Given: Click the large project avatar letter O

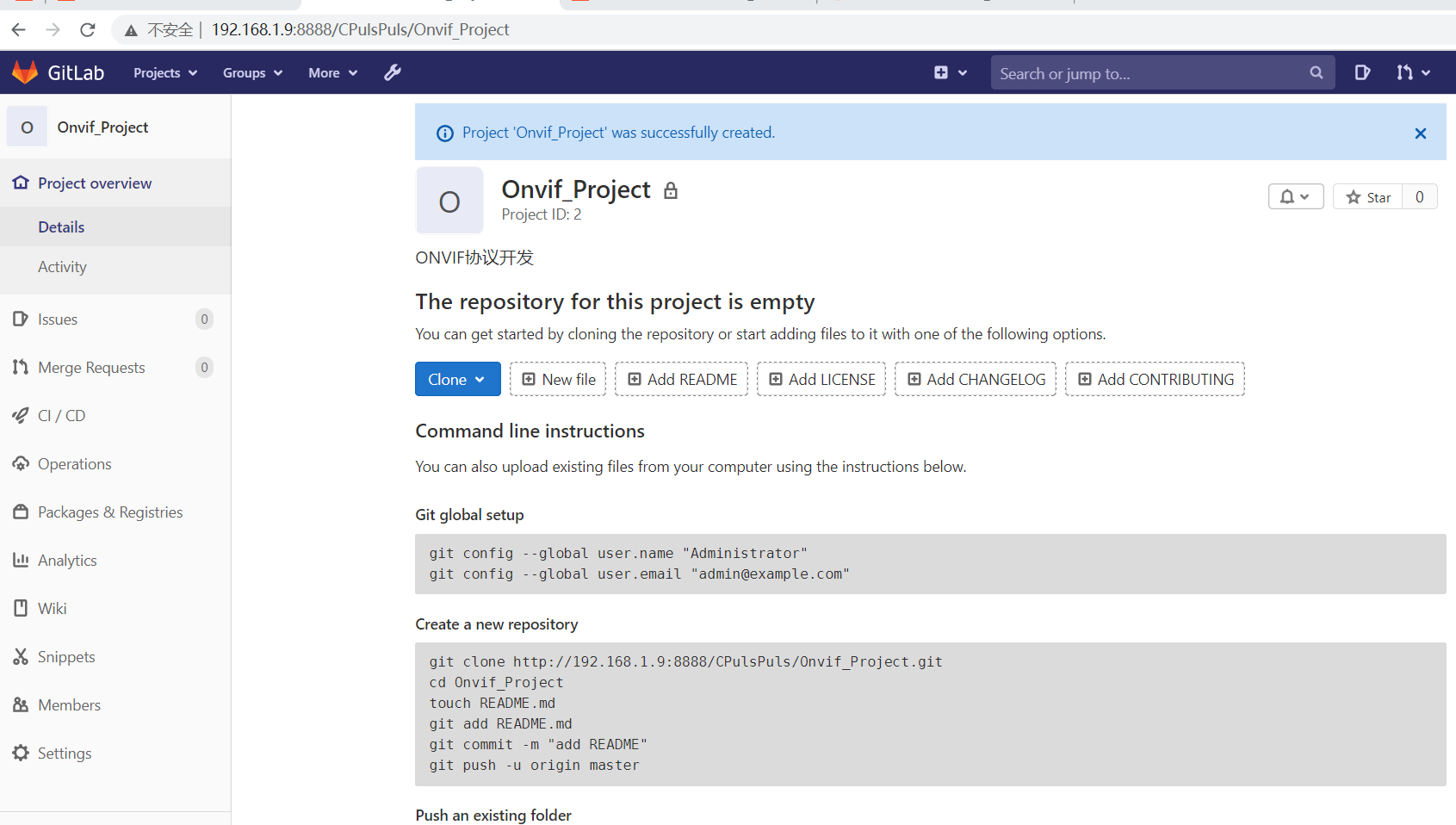Looking at the screenshot, I should (449, 202).
